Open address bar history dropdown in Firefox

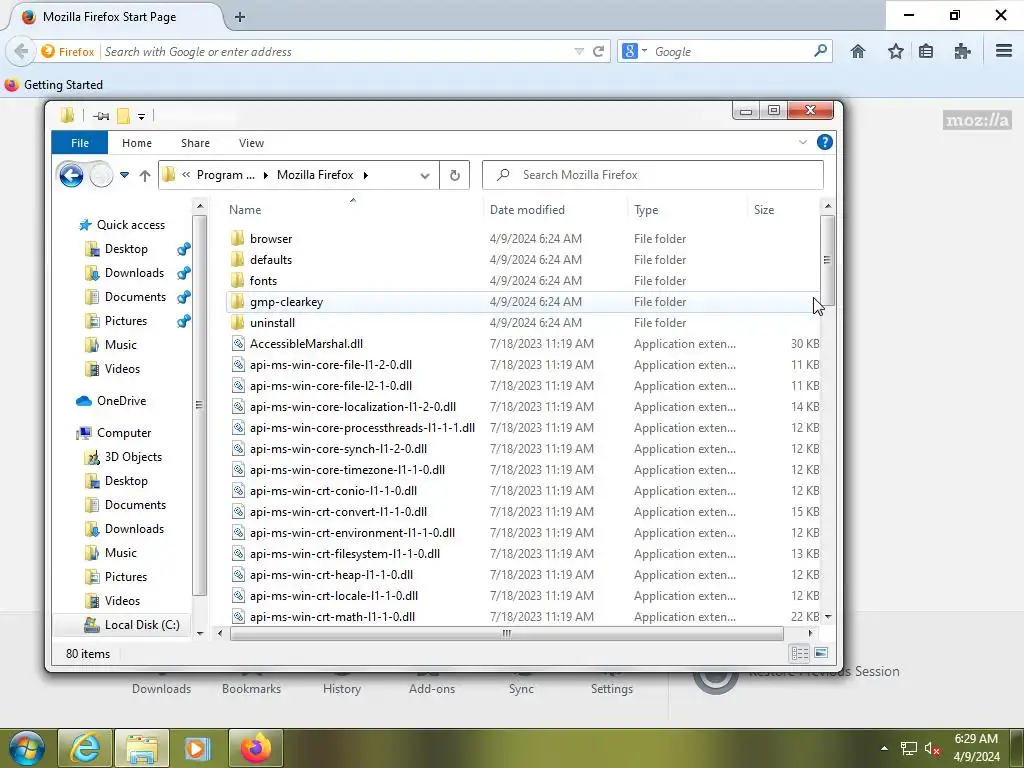point(579,52)
